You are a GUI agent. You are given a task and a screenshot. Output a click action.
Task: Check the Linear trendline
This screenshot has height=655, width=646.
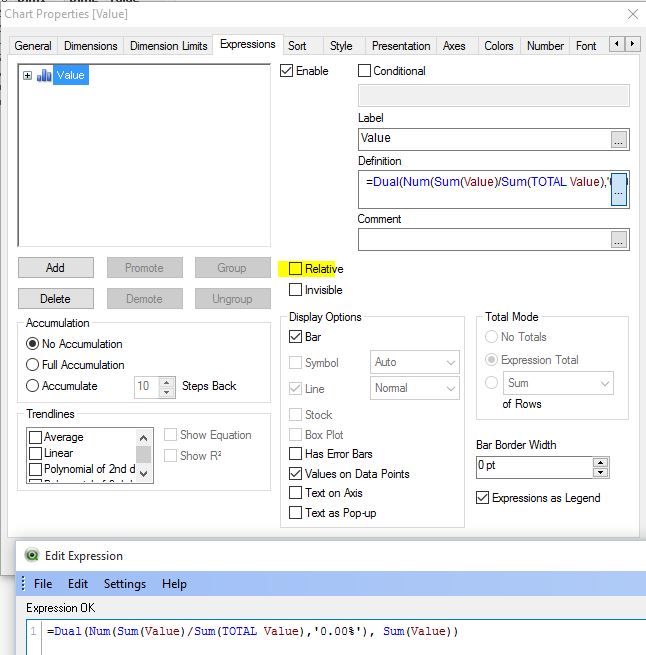point(36,453)
